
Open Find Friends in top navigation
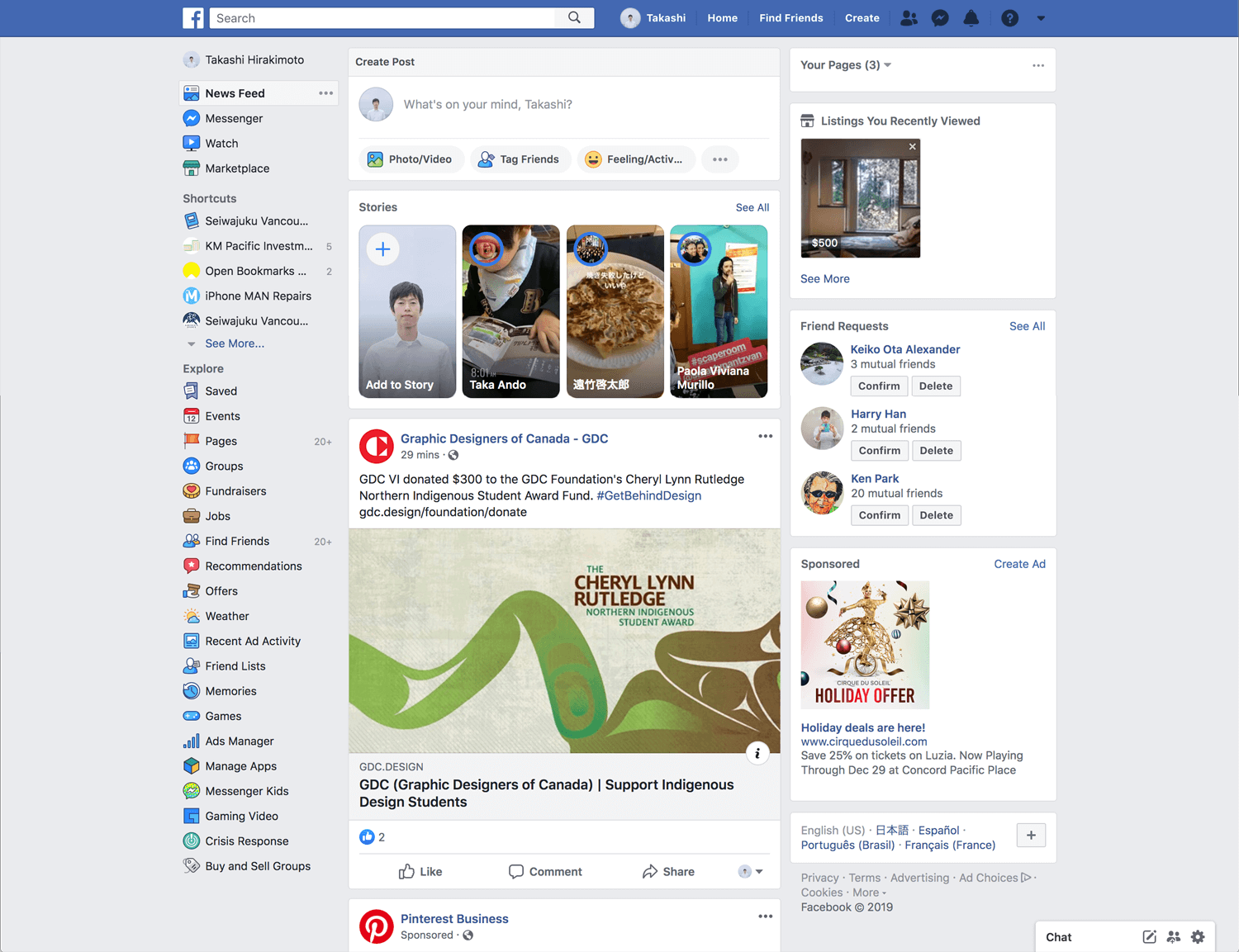tap(791, 18)
